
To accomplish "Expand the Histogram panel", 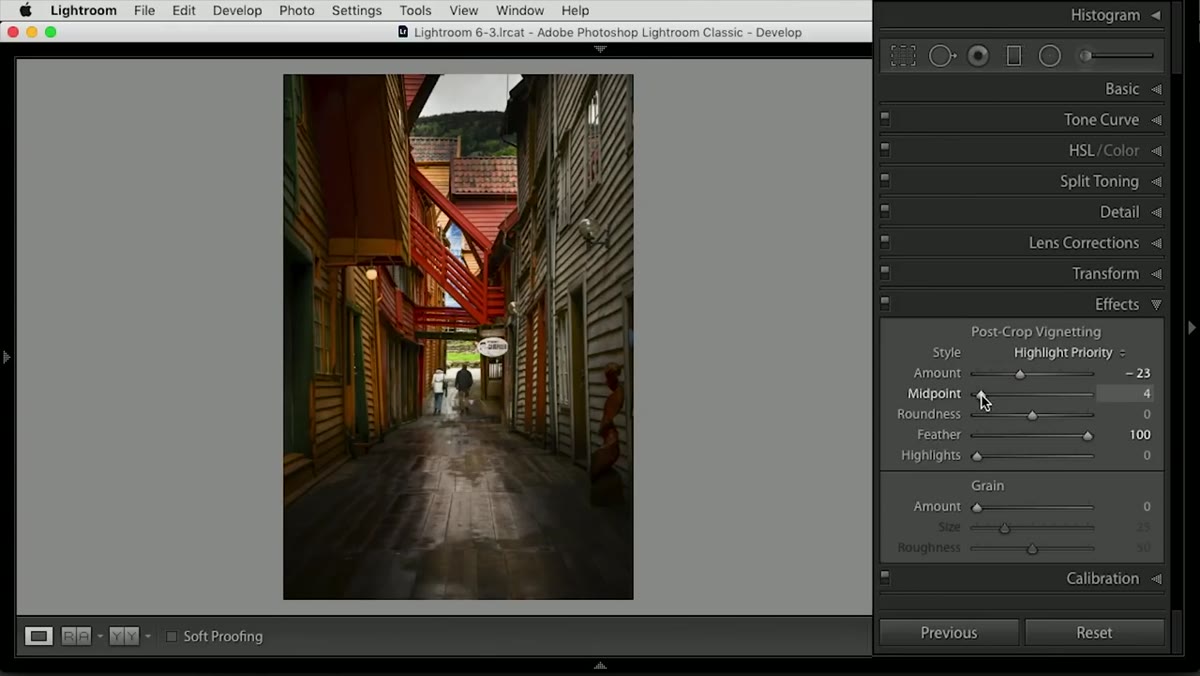I will coord(1156,15).
